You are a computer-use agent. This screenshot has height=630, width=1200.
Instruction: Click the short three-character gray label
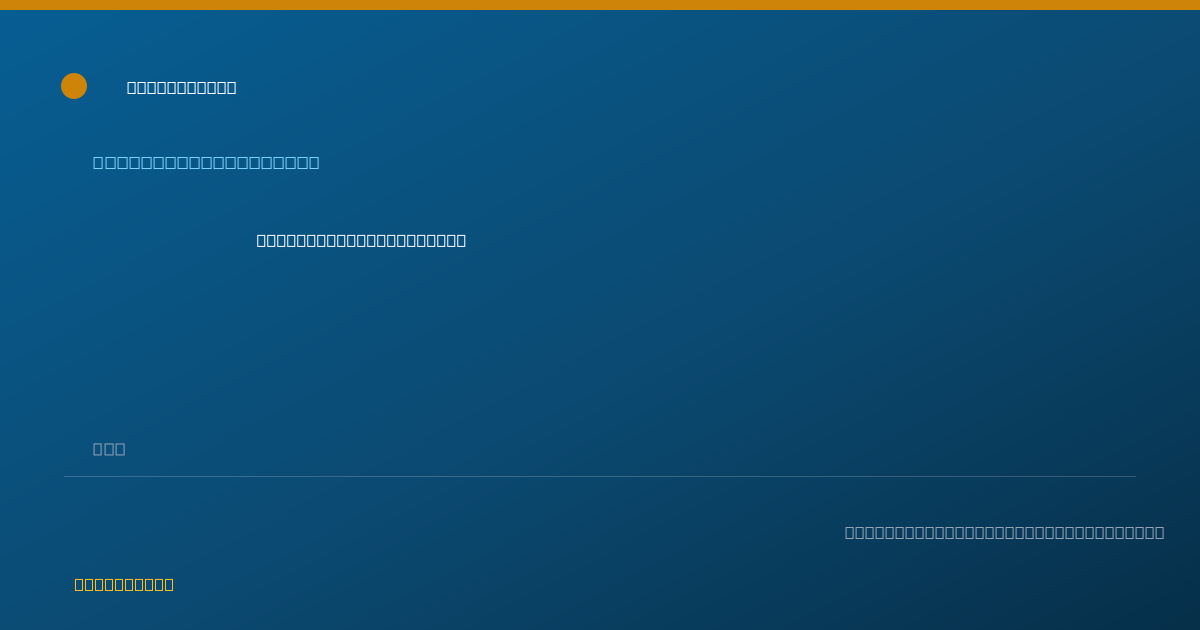109,449
